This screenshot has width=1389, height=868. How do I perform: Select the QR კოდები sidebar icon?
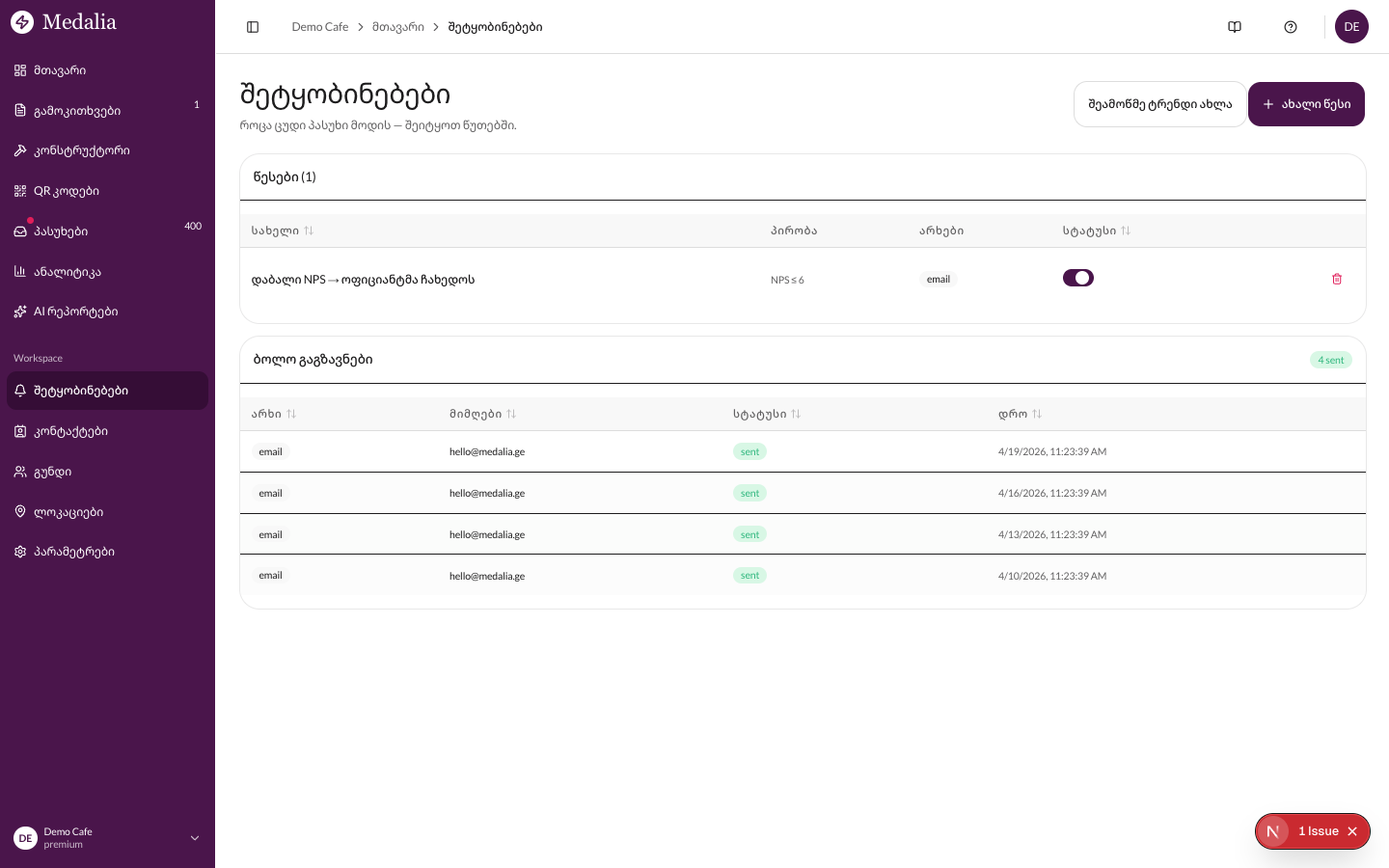click(x=19, y=191)
